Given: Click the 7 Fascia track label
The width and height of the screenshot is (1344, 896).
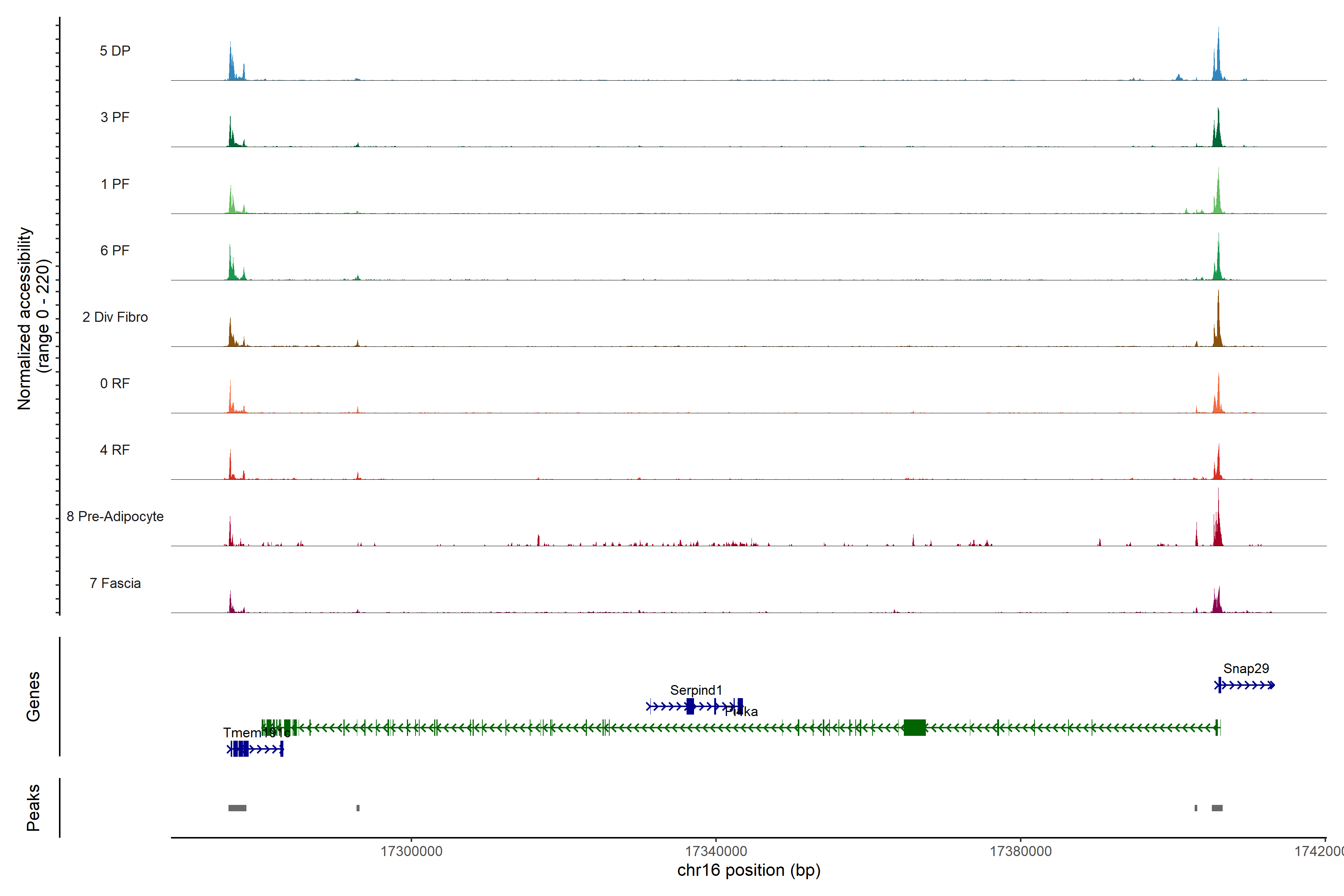Looking at the screenshot, I should (115, 584).
